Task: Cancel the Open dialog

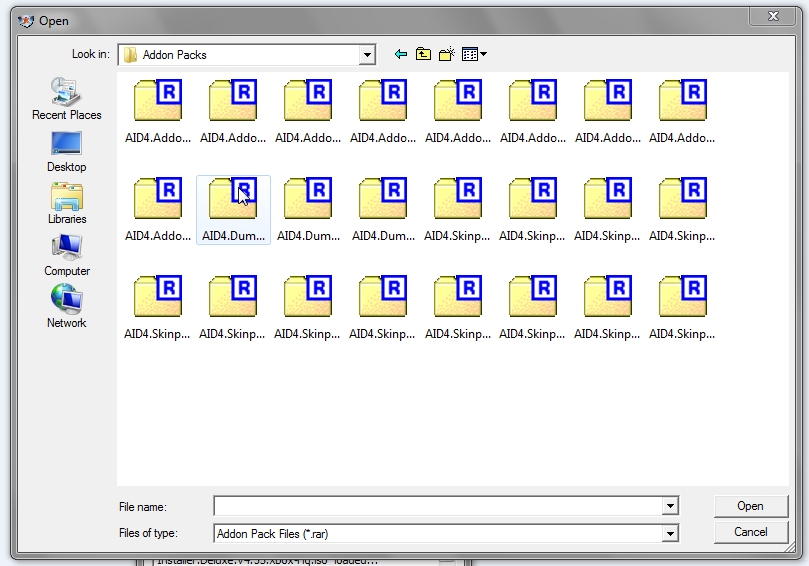Action: tap(750, 532)
